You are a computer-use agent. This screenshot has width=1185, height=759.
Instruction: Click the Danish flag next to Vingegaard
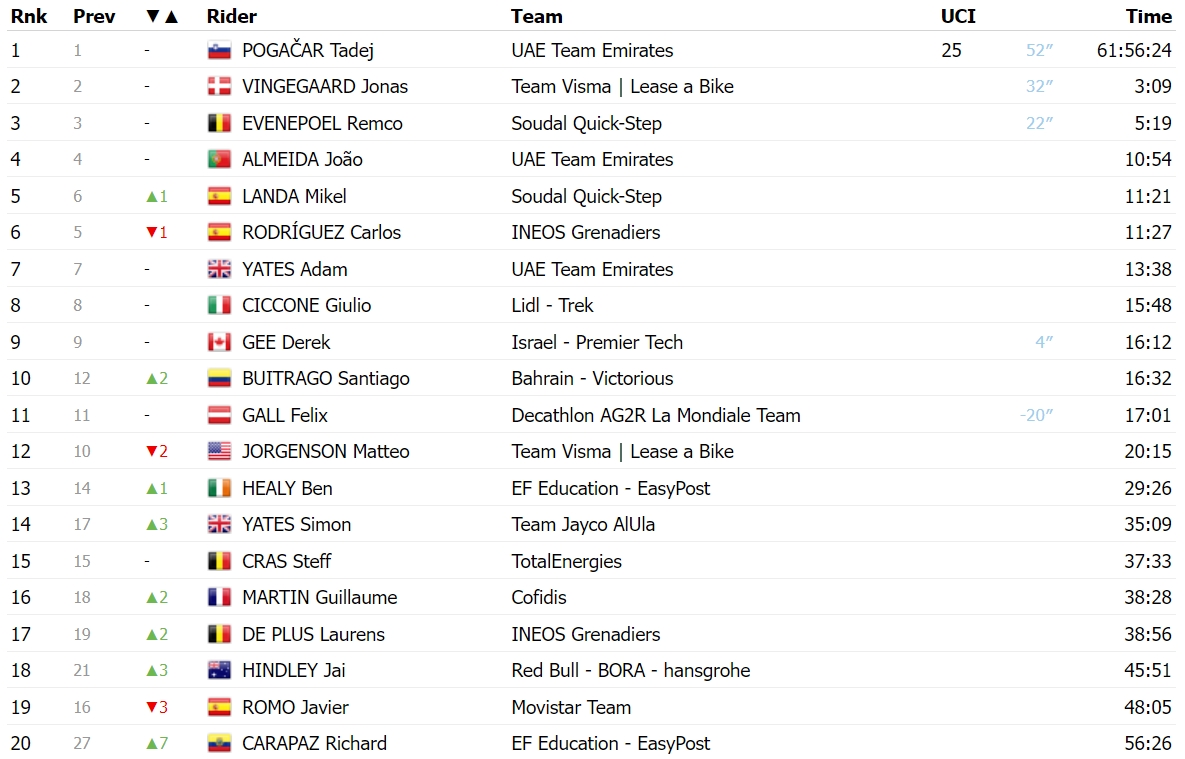pos(219,87)
